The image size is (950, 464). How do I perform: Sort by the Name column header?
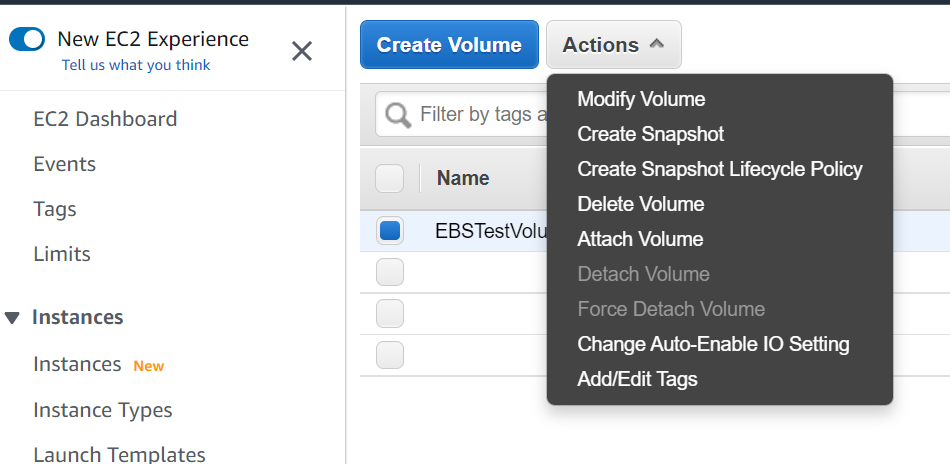point(463,178)
